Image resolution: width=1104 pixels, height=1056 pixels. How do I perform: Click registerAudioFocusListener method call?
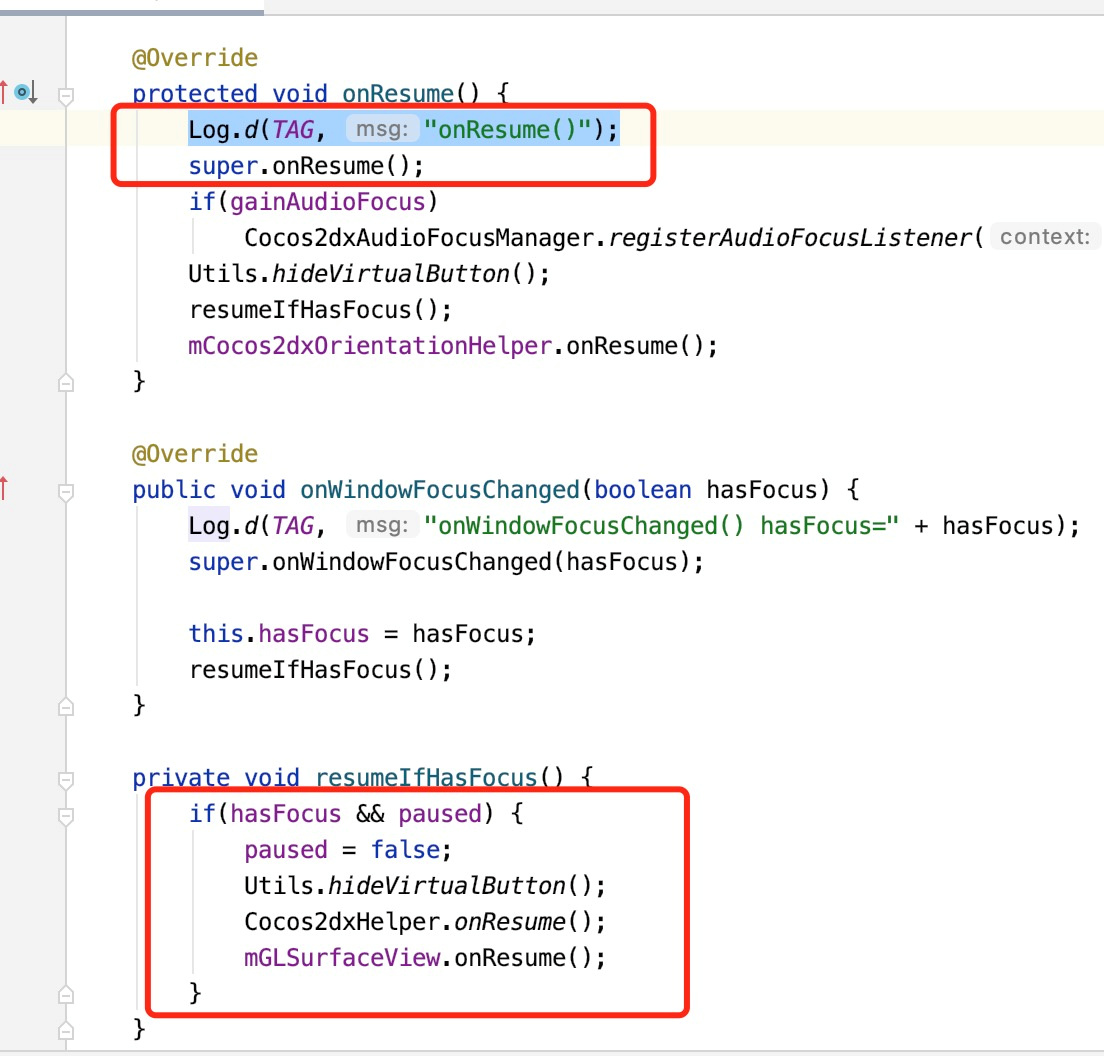790,237
